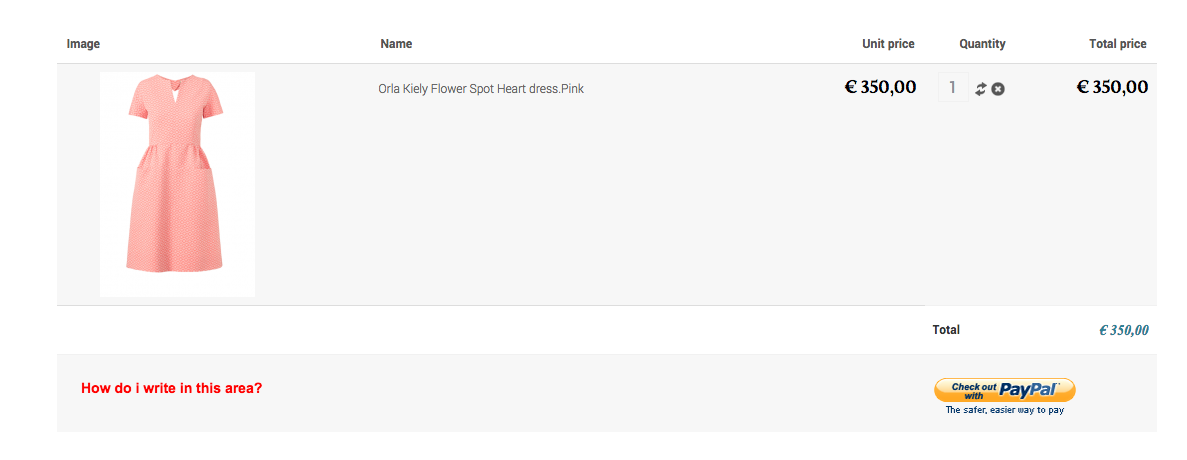
Task: Click 'The safer, easier way to pay' text
Action: point(1004,410)
